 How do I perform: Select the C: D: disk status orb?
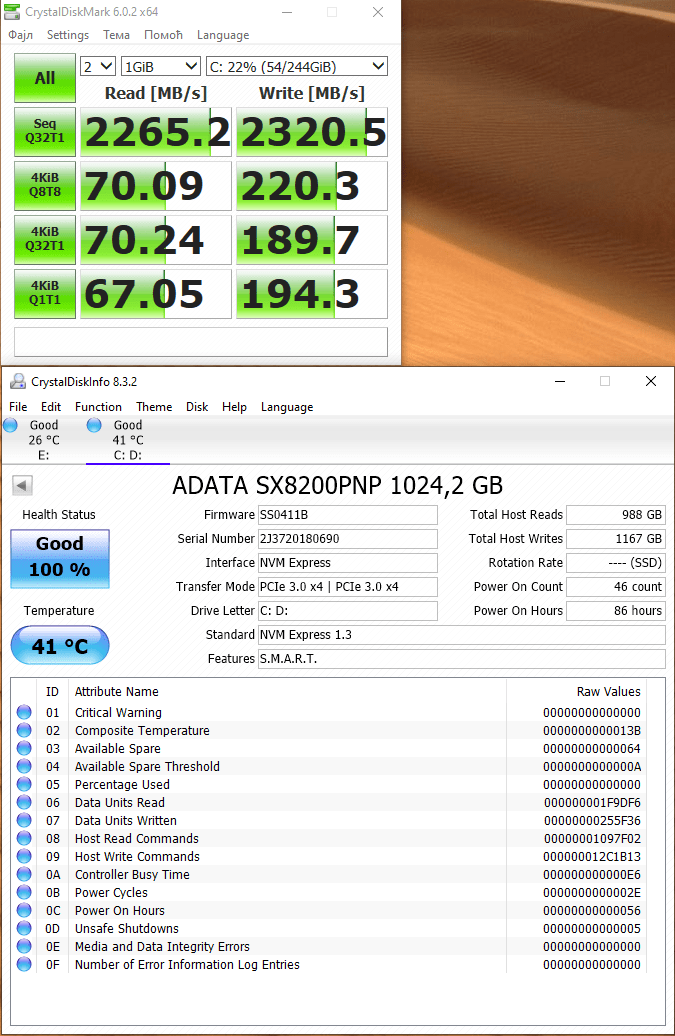(94, 425)
